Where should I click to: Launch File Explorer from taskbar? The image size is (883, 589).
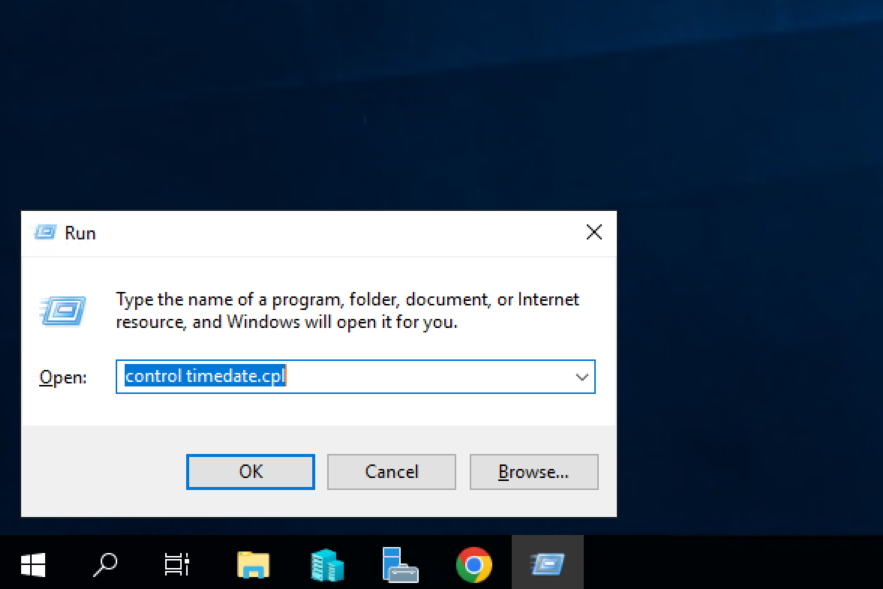tap(253, 564)
